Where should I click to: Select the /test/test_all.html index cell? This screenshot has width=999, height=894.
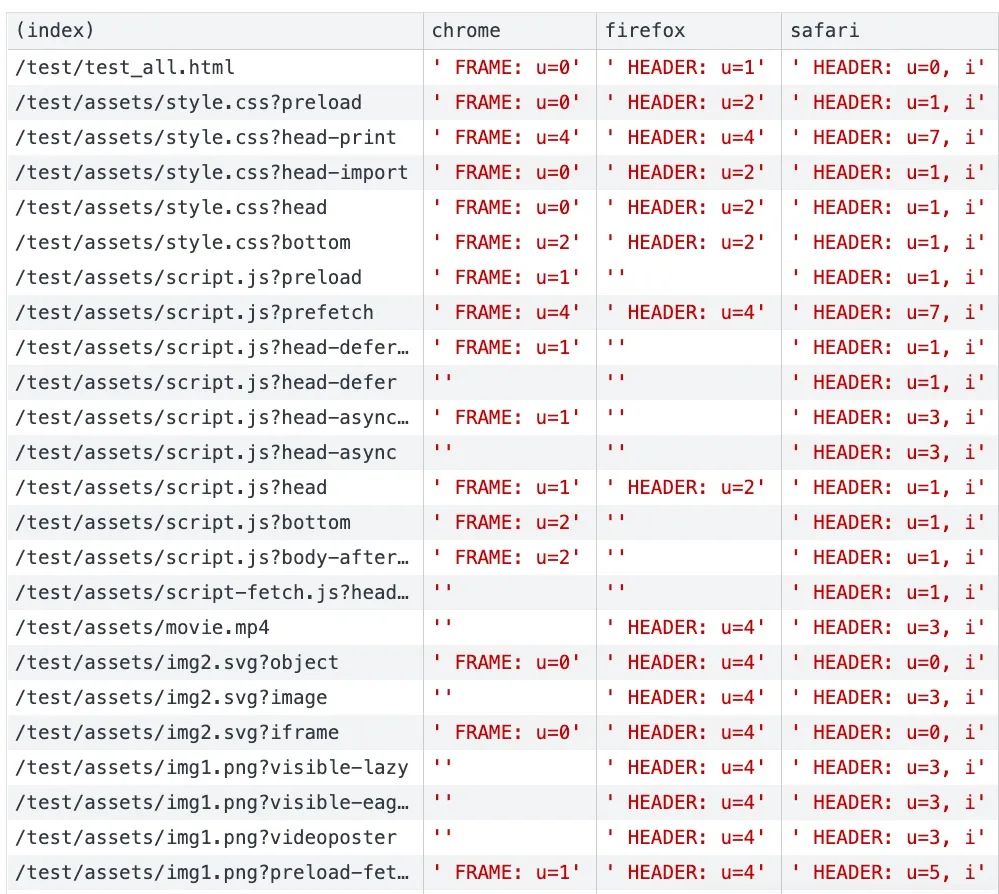point(125,67)
